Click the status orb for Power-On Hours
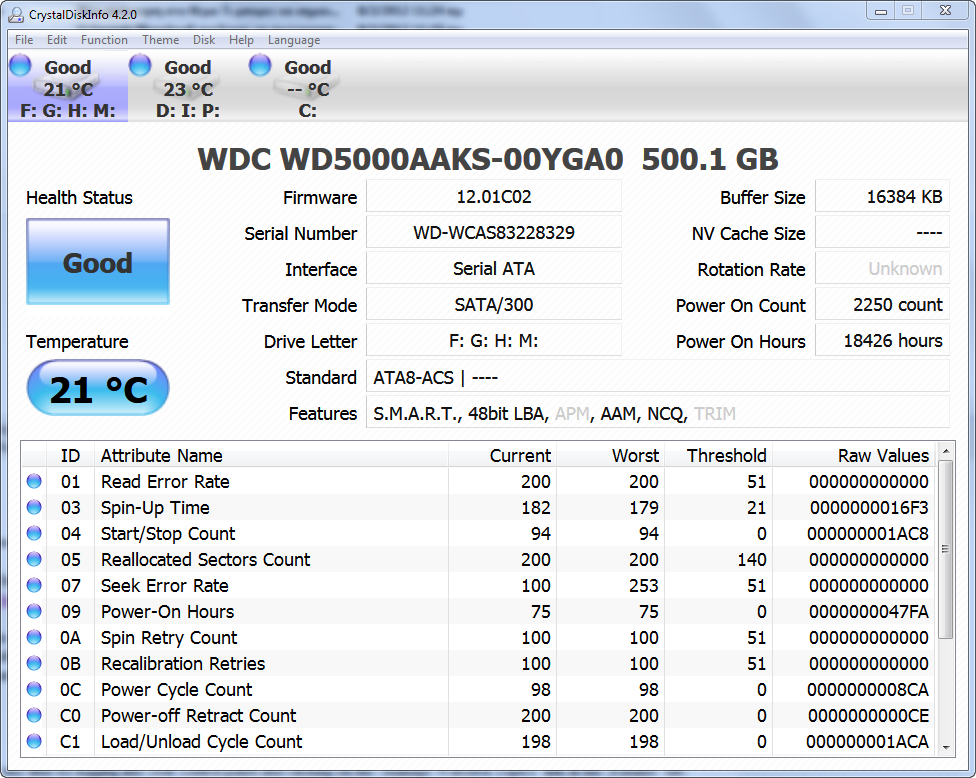This screenshot has height=778, width=976. (34, 611)
